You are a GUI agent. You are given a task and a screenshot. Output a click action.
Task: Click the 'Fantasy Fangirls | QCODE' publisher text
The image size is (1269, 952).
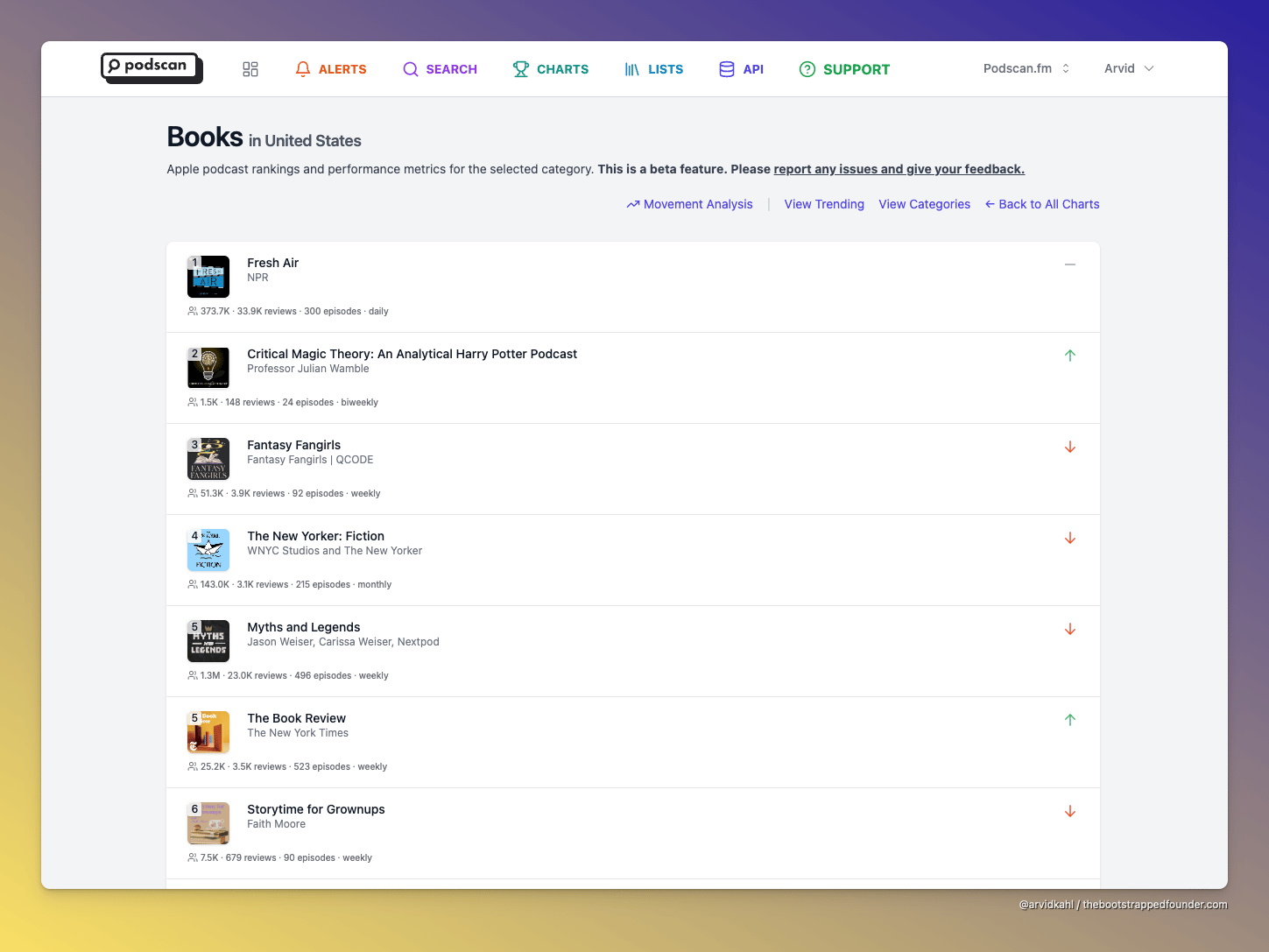[310, 460]
